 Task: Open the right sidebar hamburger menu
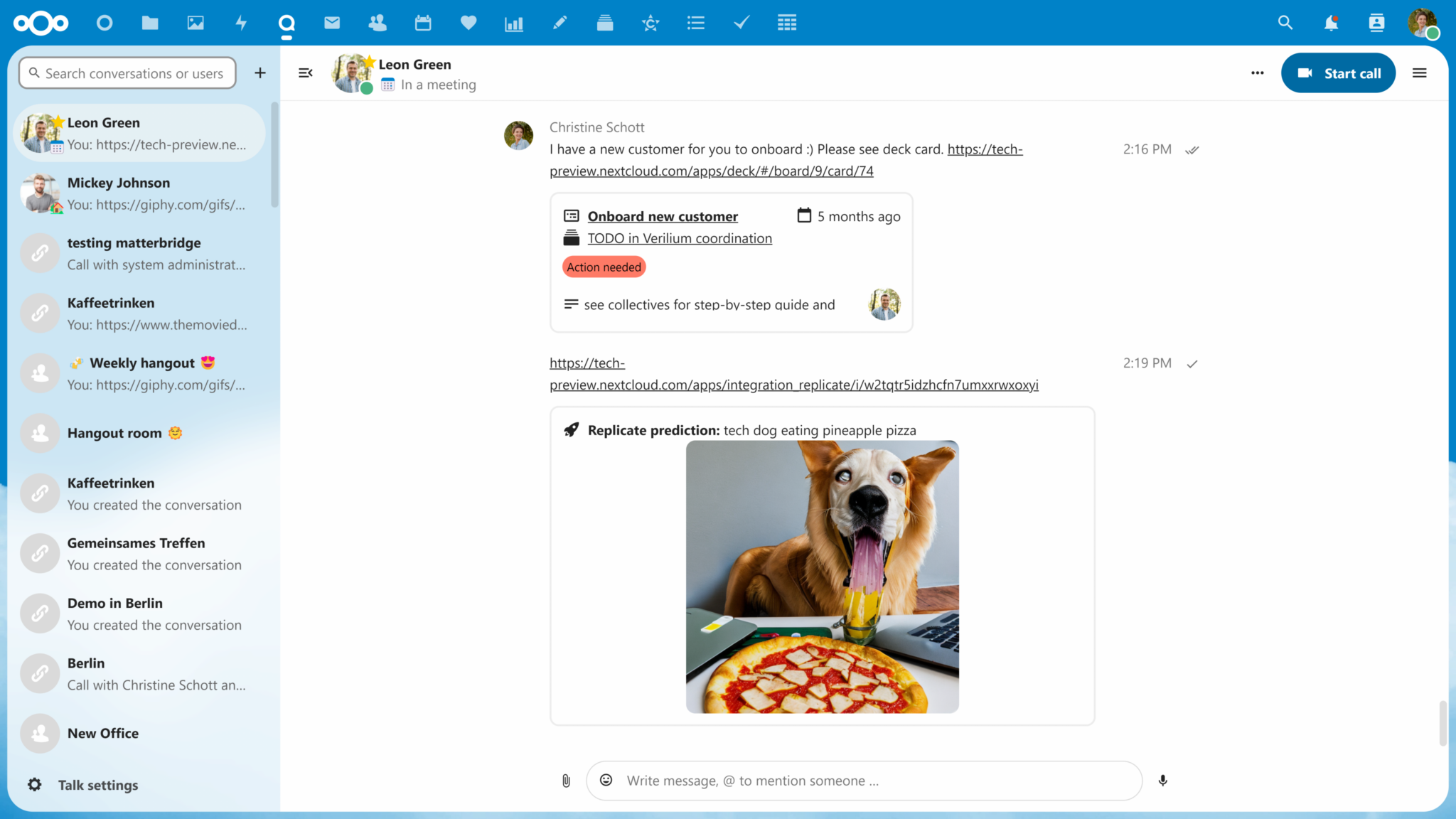[x=1419, y=73]
